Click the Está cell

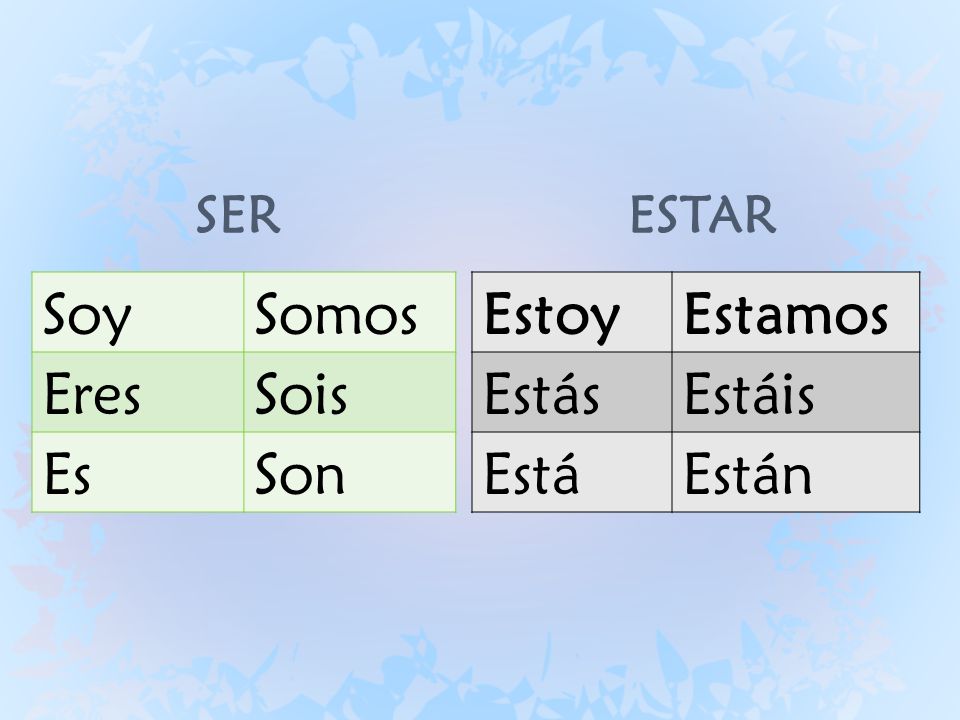coord(572,472)
